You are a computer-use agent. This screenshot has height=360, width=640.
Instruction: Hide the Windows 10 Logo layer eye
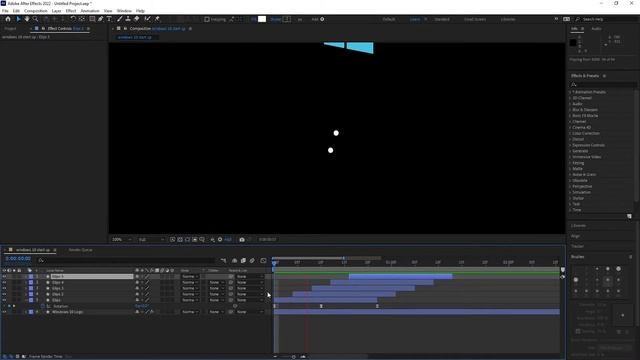coord(4,312)
